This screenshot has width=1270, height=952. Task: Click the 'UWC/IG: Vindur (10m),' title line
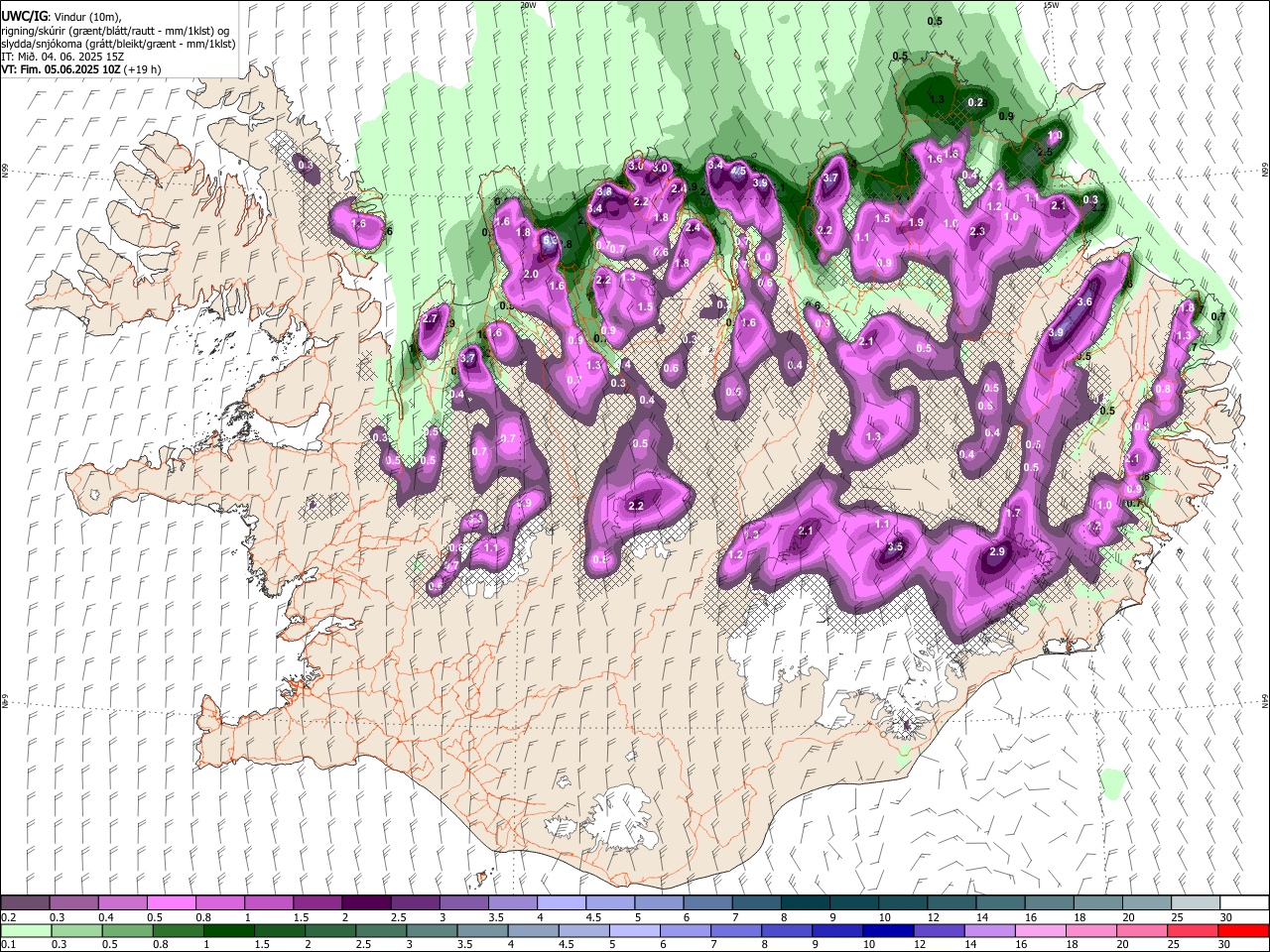pos(61,17)
